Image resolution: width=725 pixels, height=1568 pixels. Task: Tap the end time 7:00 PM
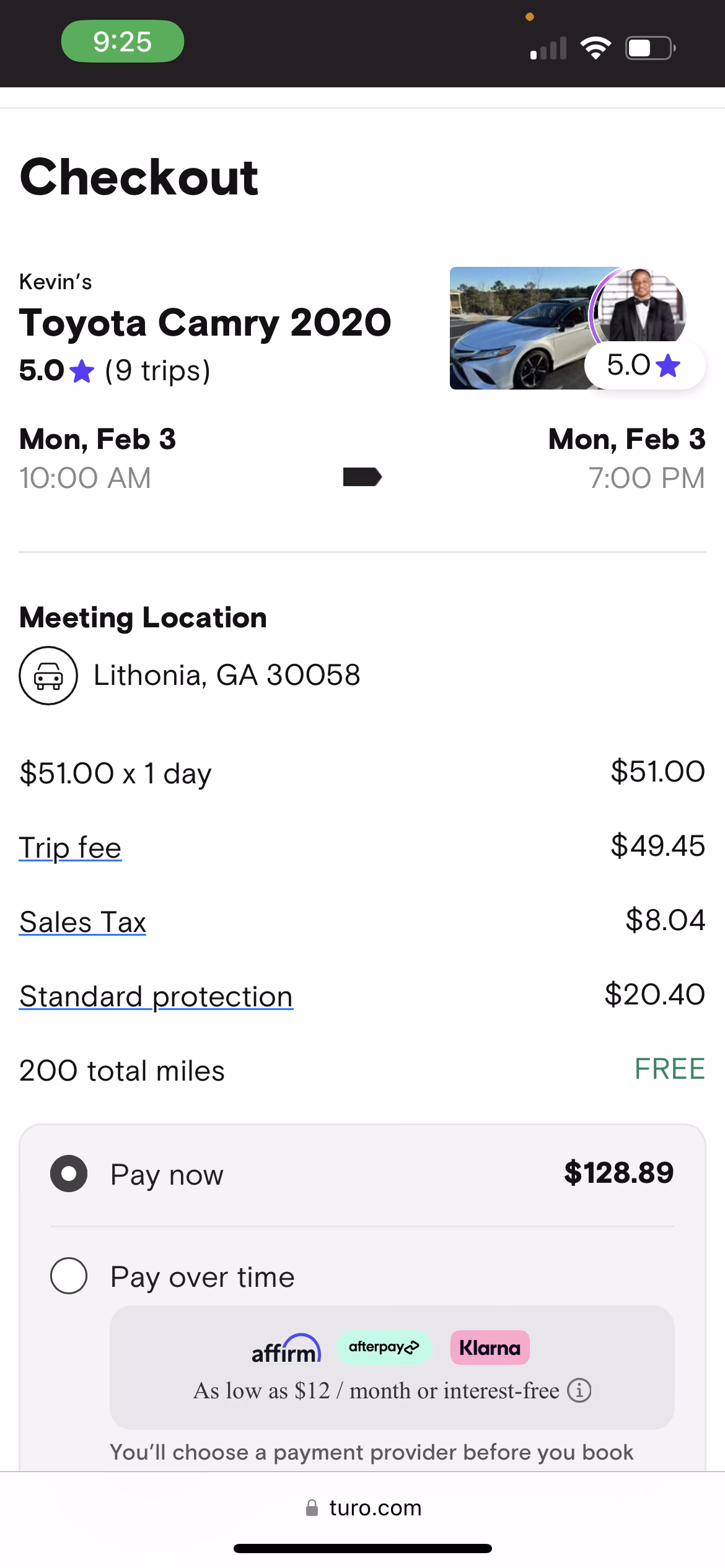coord(646,478)
